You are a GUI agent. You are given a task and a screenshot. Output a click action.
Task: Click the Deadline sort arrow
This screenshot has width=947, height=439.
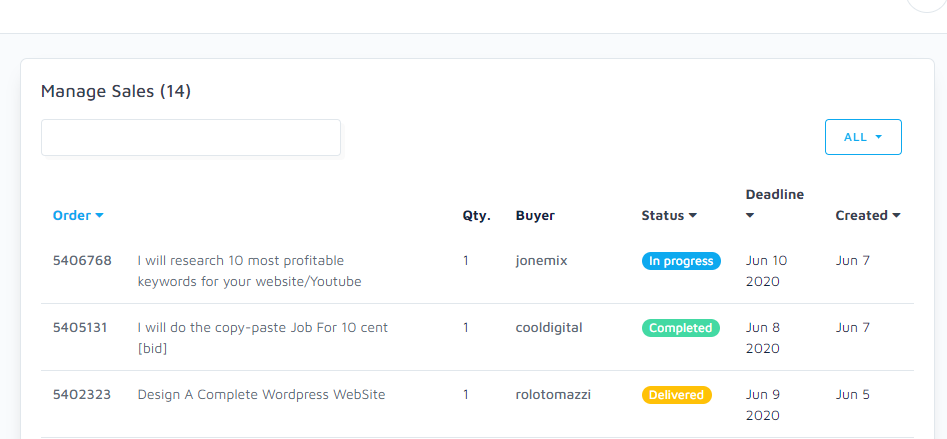click(x=750, y=215)
